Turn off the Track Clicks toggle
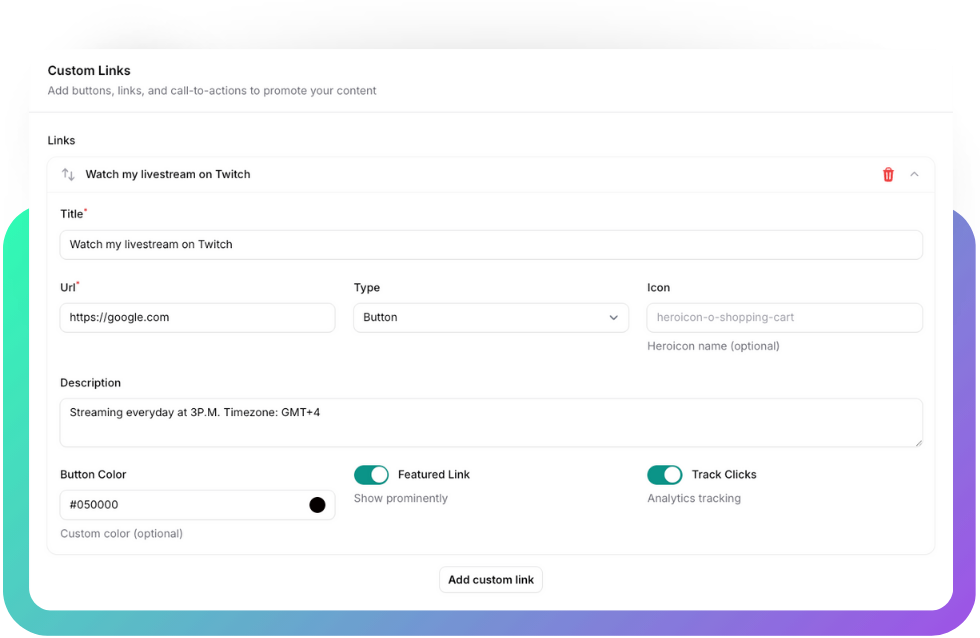This screenshot has width=980, height=638. pyautogui.click(x=664, y=474)
